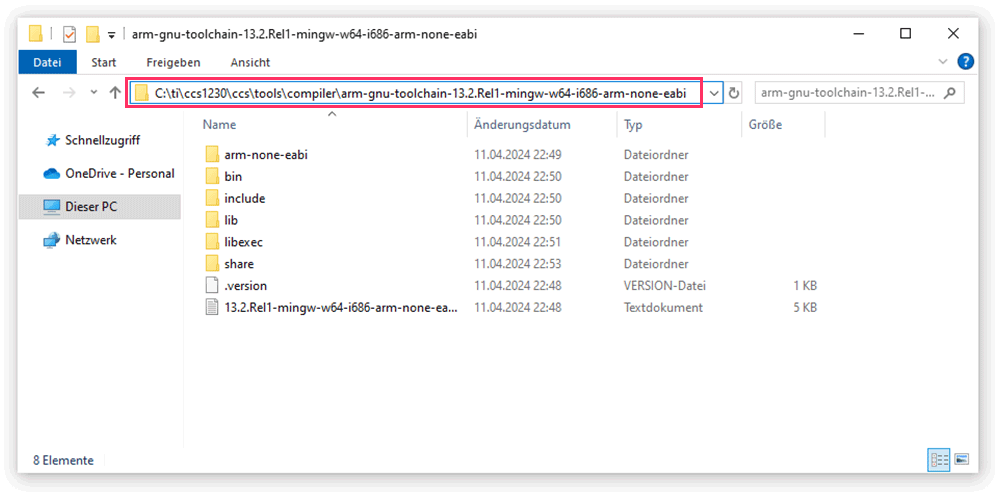
Task: Select OneDrive - Personal in the sidebar
Action: [119, 173]
